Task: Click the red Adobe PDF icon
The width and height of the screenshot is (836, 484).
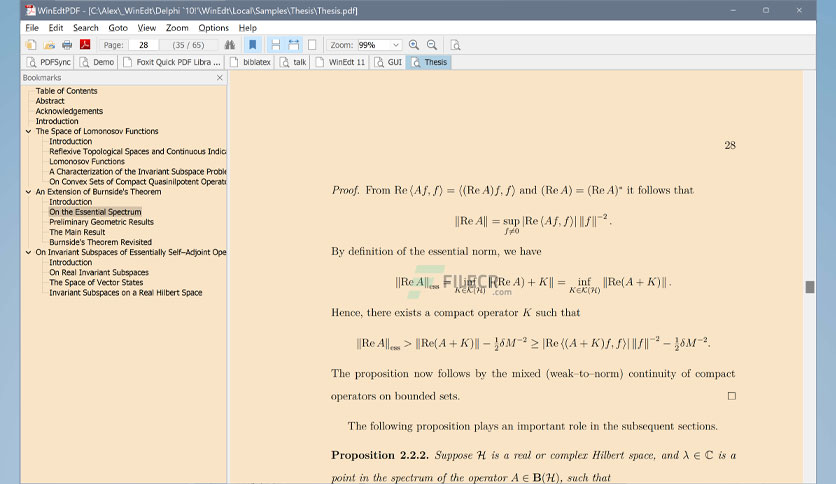Action: (85, 45)
